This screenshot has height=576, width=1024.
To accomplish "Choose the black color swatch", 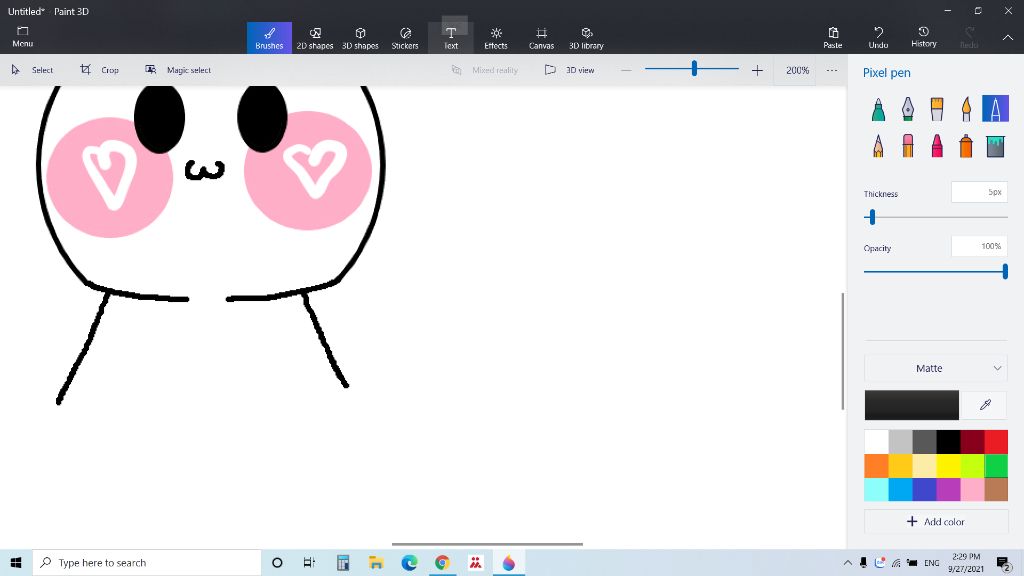I will (x=948, y=442).
